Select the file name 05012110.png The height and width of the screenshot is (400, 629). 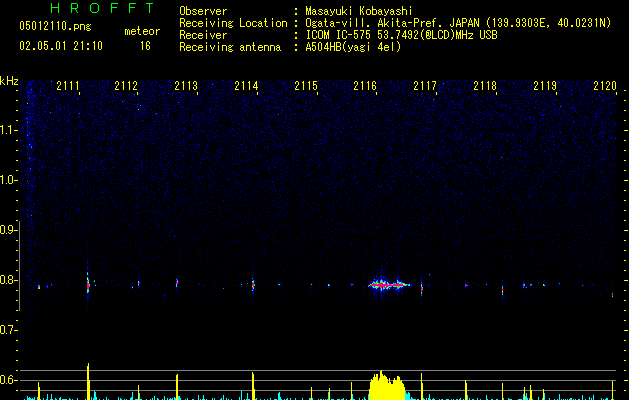[55, 26]
